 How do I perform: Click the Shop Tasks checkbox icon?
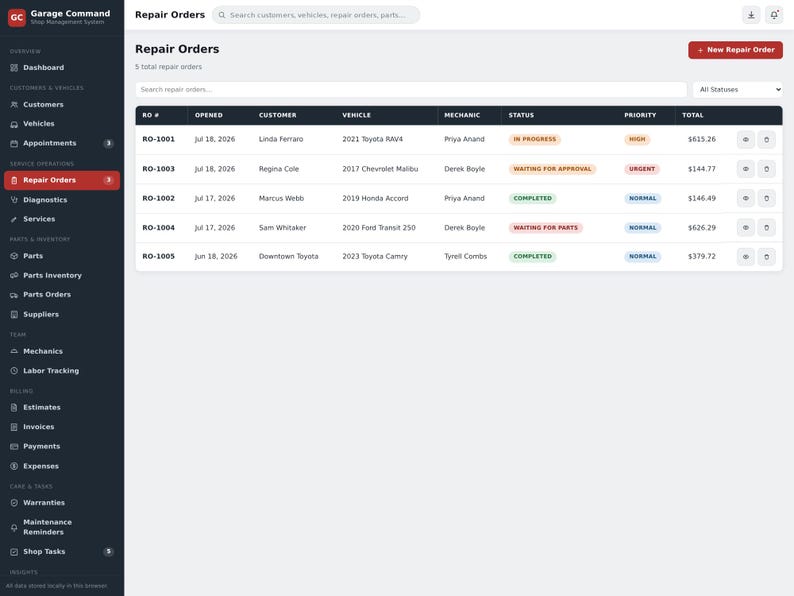(14, 552)
